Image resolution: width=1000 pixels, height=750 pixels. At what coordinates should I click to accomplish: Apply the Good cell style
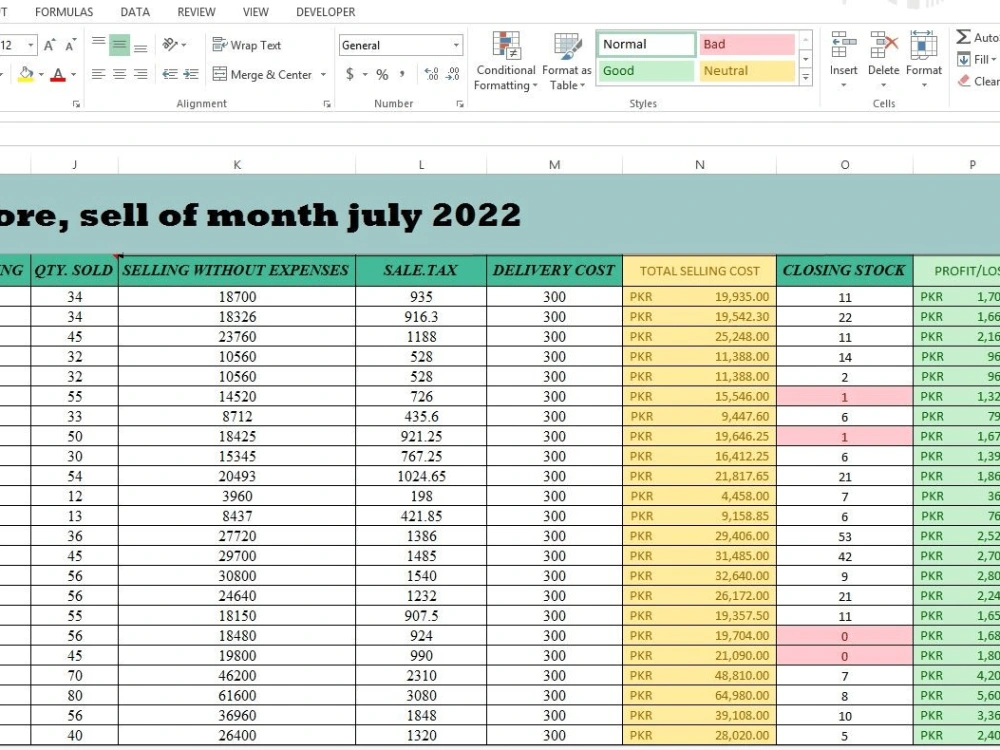click(647, 71)
